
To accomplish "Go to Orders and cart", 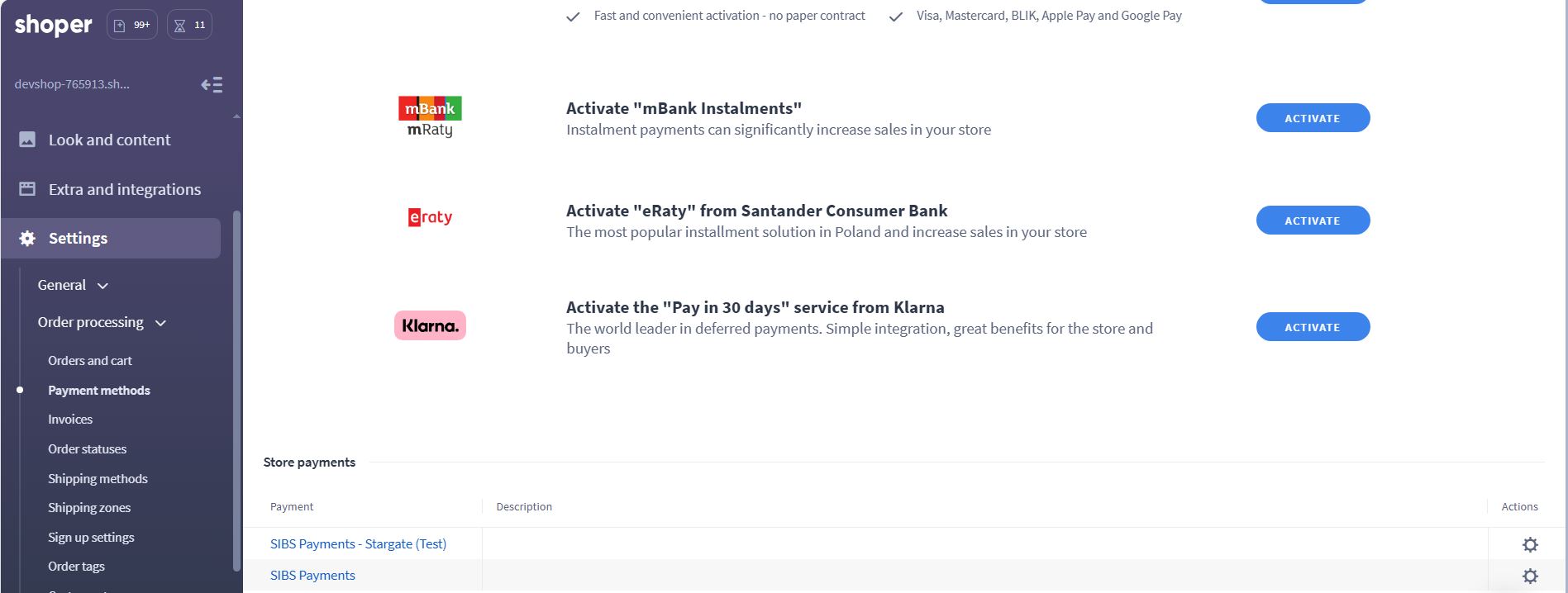I will click(90, 361).
